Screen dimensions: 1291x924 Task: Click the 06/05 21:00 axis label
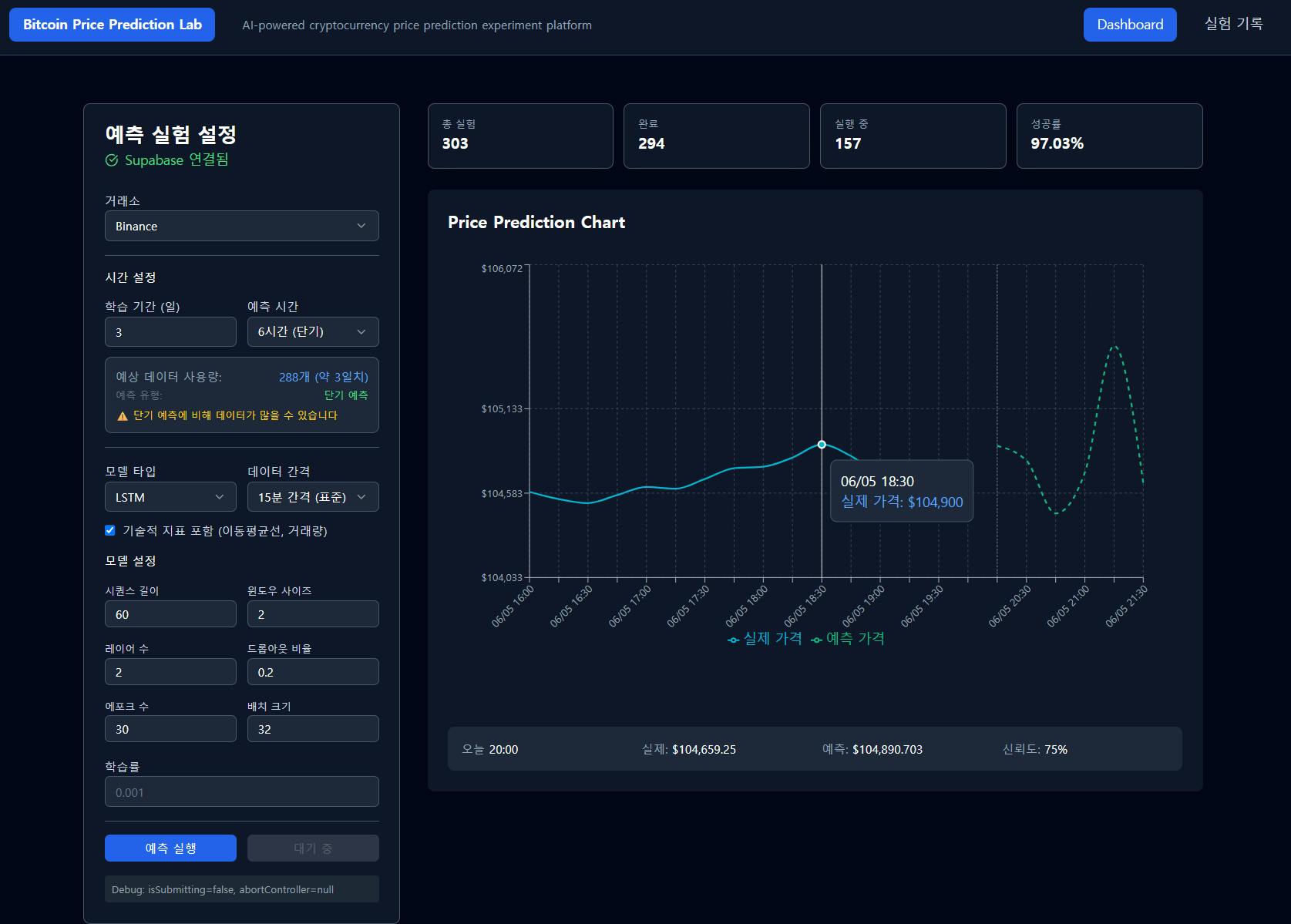point(1068,606)
